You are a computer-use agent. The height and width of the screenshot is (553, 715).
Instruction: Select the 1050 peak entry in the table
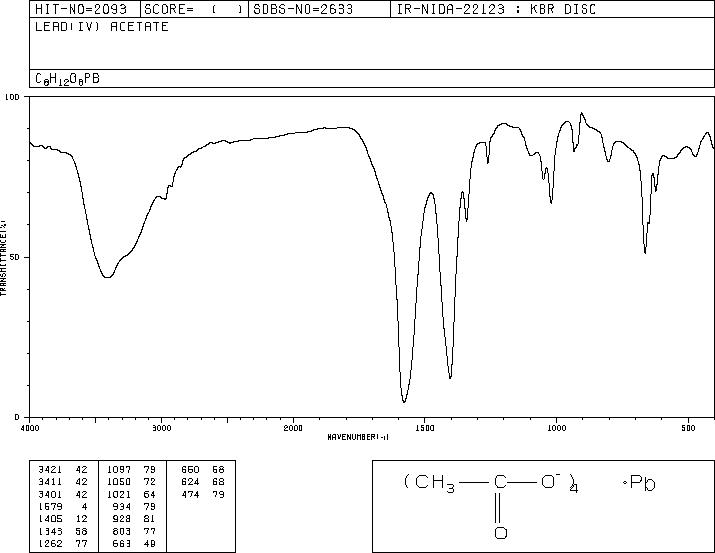tap(131, 482)
